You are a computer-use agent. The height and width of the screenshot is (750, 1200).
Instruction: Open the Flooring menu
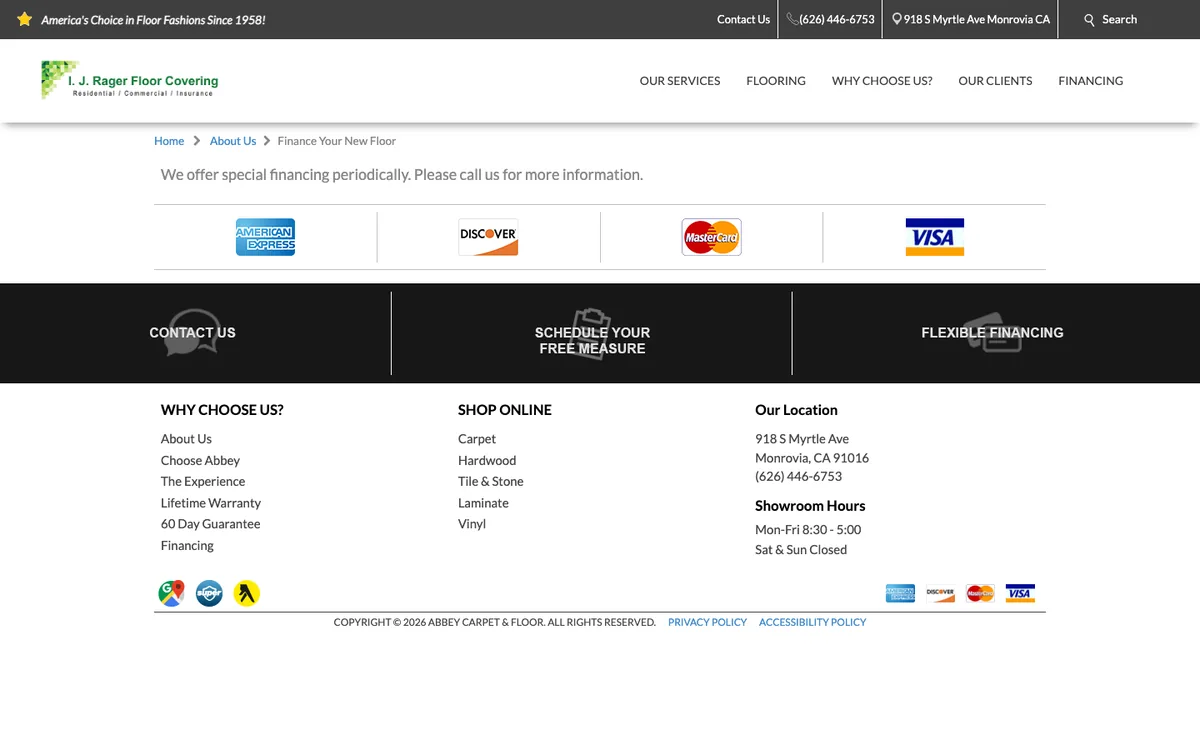tap(776, 81)
